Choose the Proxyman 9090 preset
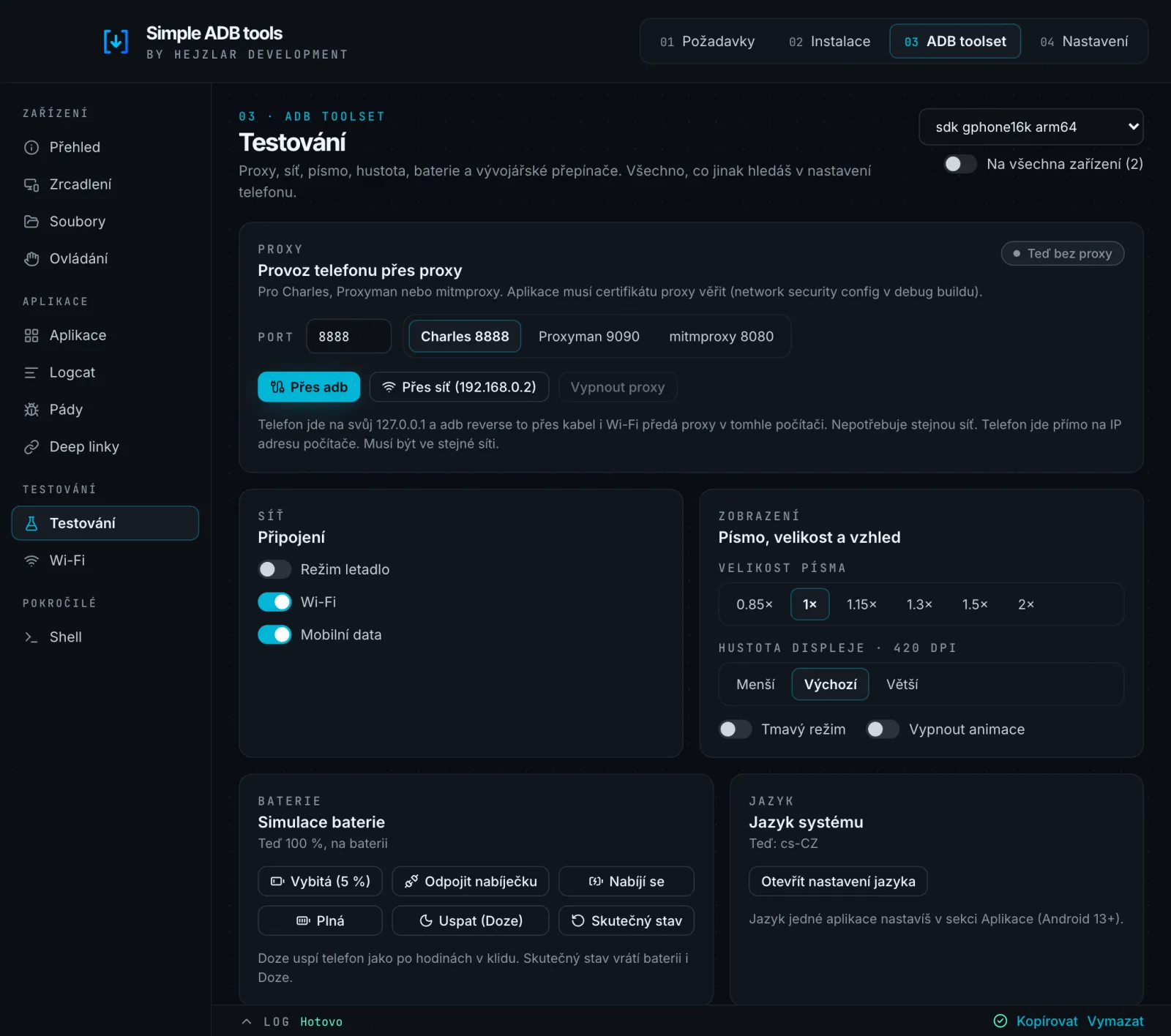The image size is (1171, 1036). click(589, 337)
